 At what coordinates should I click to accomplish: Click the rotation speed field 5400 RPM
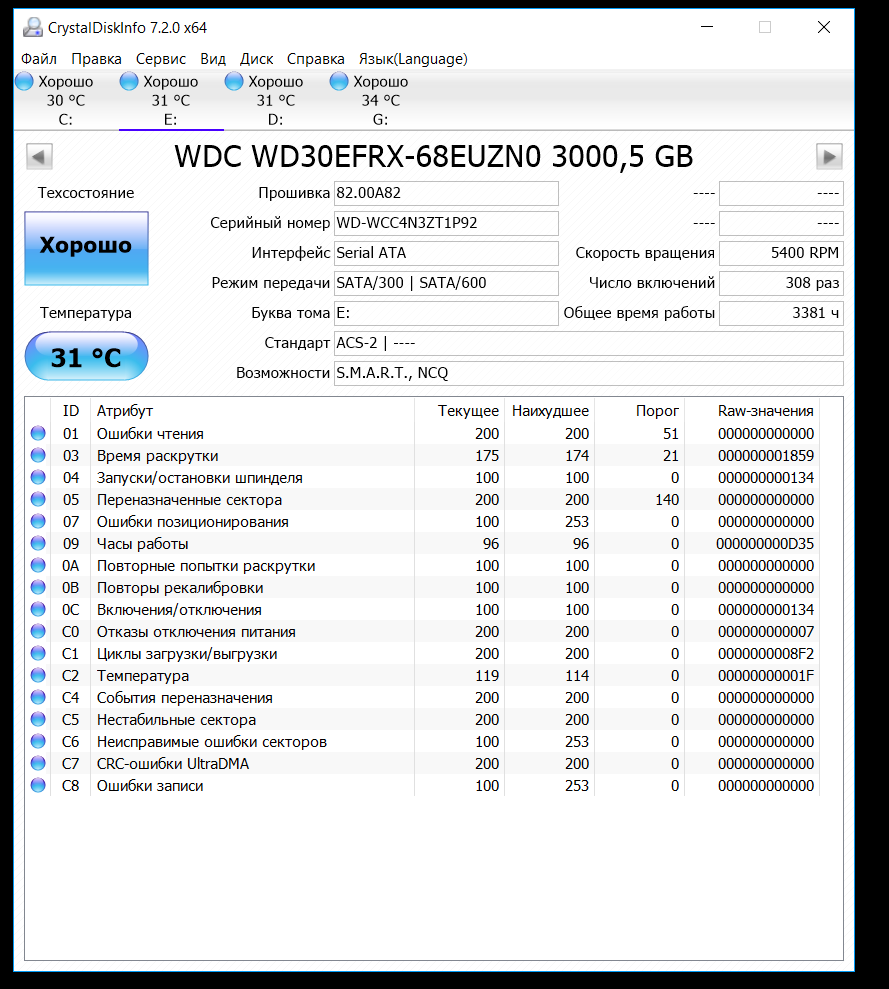(x=781, y=253)
